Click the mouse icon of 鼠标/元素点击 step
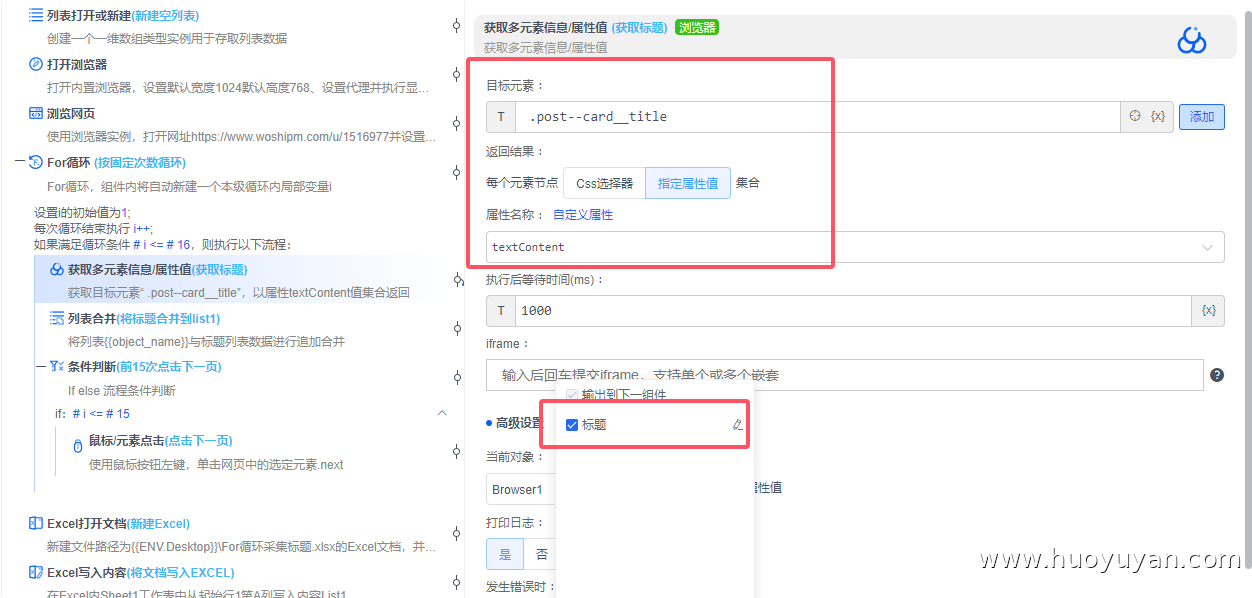The height and width of the screenshot is (598, 1252). pyautogui.click(x=78, y=446)
